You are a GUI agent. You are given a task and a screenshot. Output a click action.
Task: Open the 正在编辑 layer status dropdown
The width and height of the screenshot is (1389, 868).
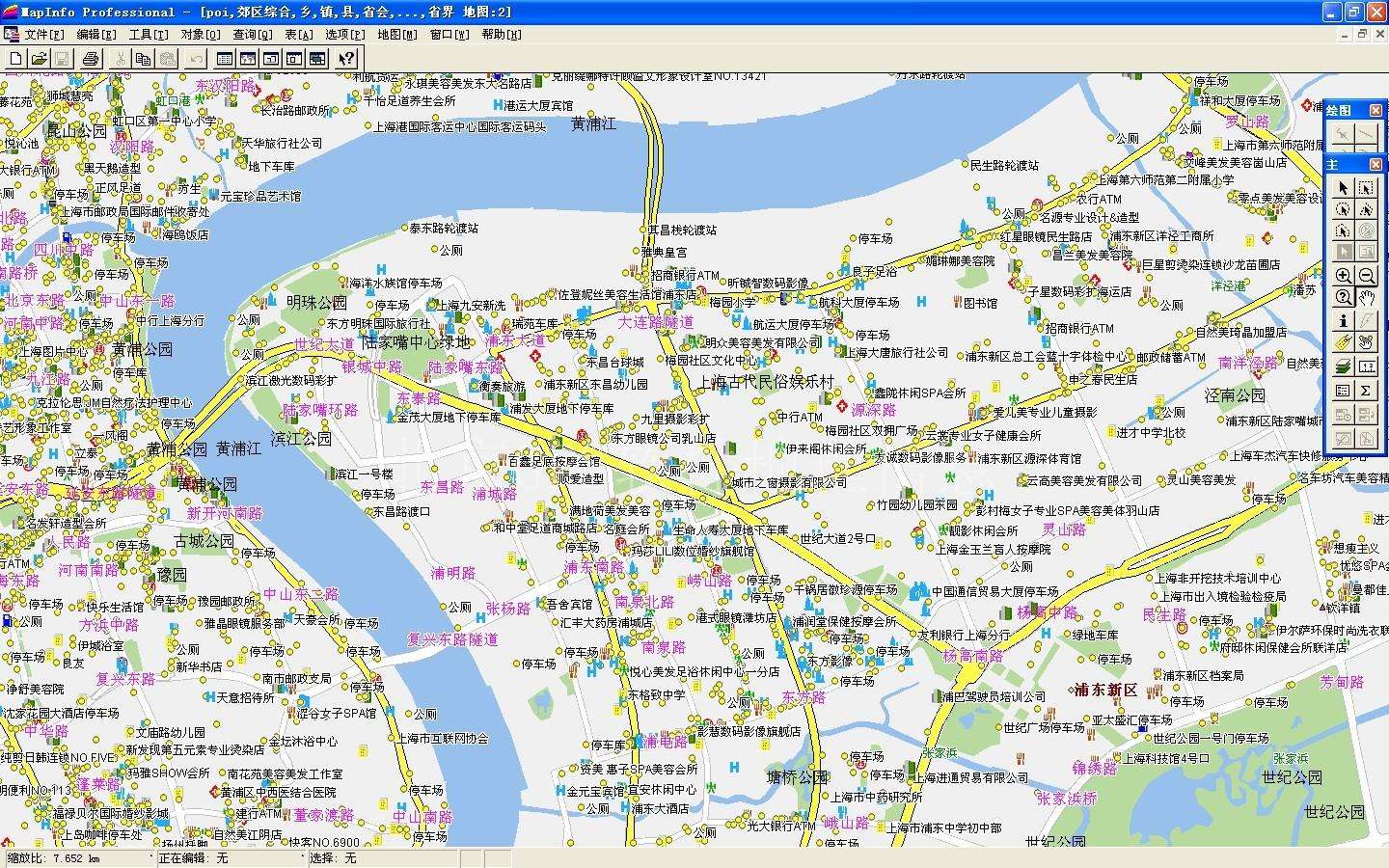coord(231,857)
